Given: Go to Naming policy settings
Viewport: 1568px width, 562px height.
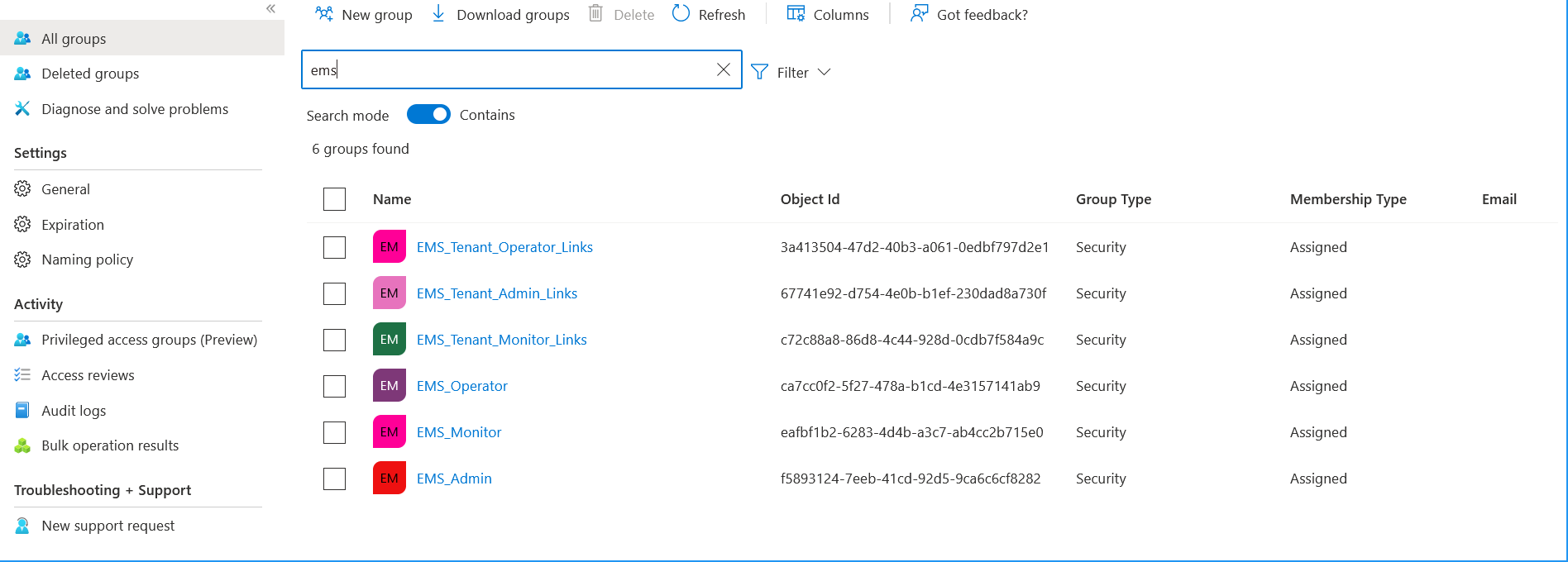Looking at the screenshot, I should tap(87, 260).
